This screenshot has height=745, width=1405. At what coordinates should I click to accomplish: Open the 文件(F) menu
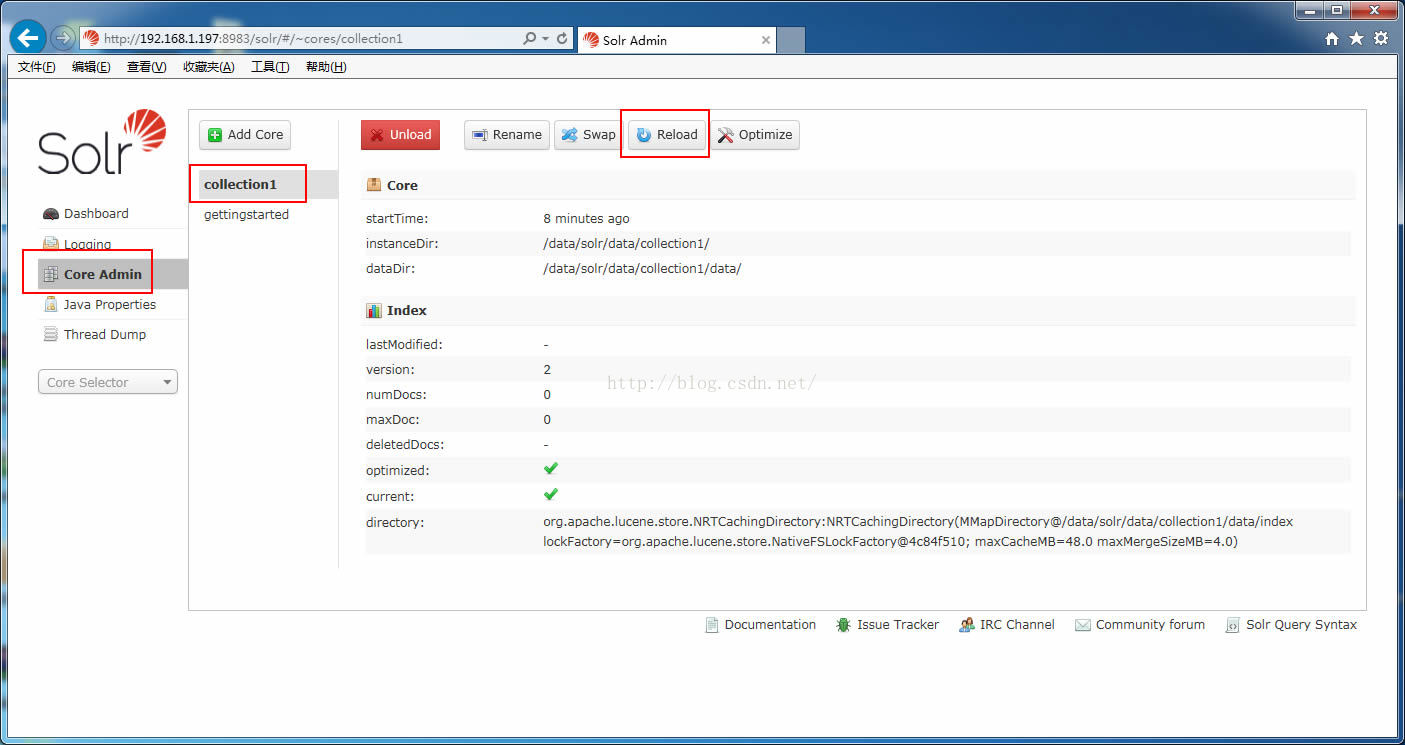[x=37, y=67]
